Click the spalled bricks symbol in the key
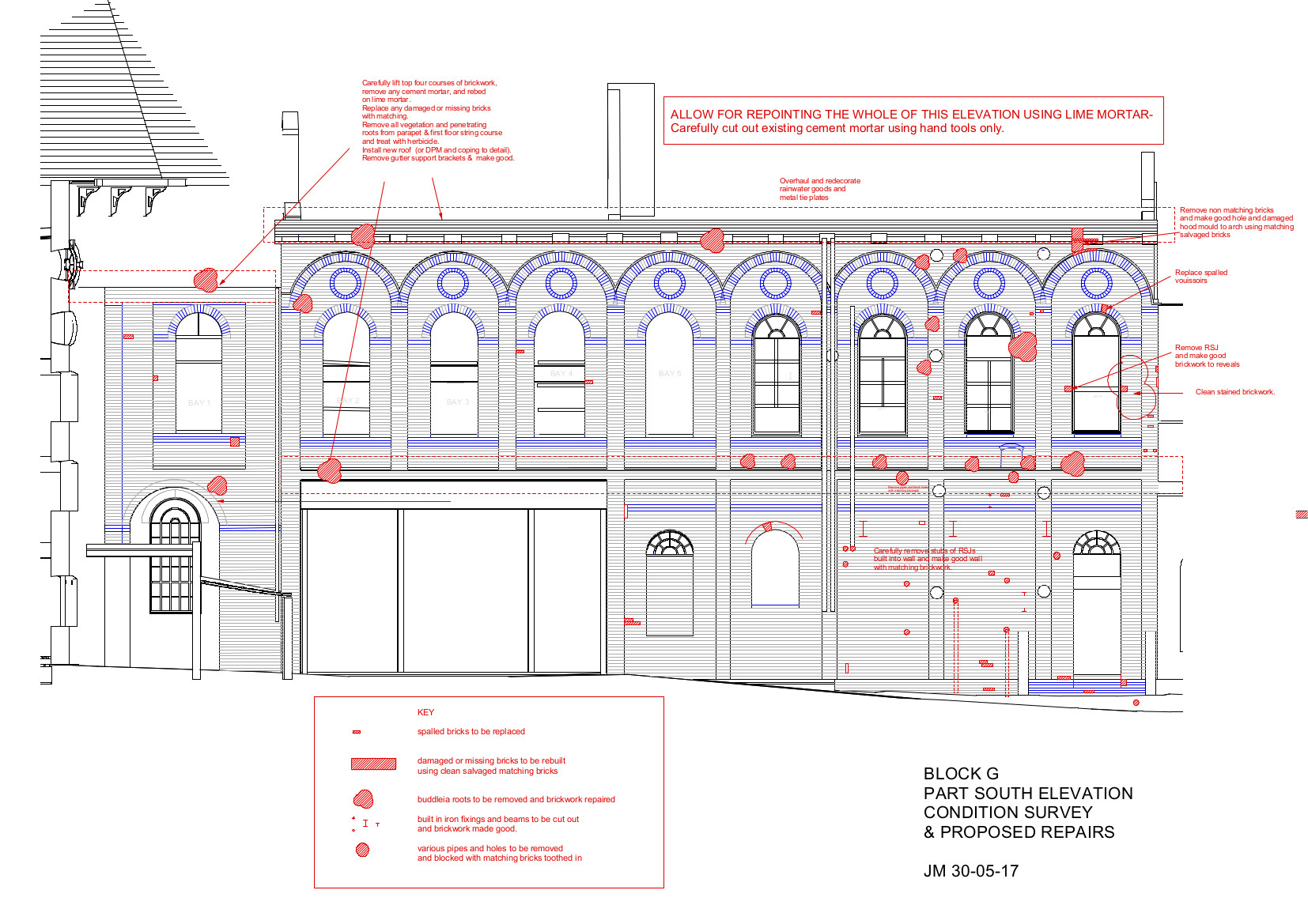The height and width of the screenshot is (924, 1308). [357, 732]
